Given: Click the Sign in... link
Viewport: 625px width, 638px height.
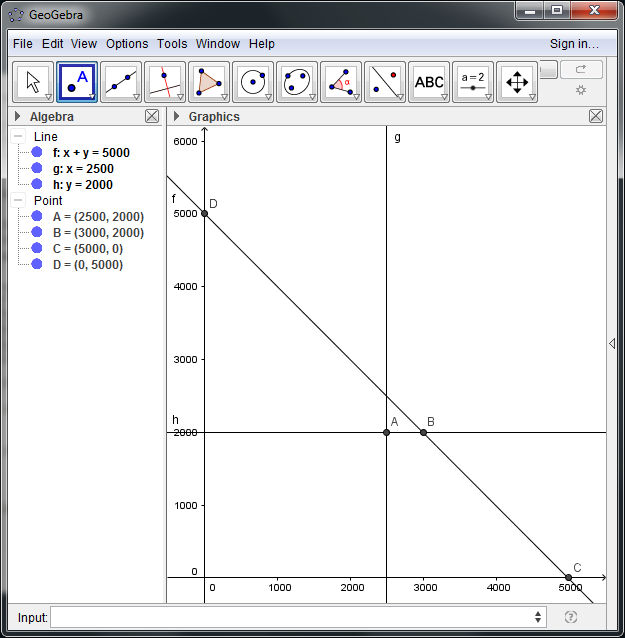Looking at the screenshot, I should tap(574, 44).
